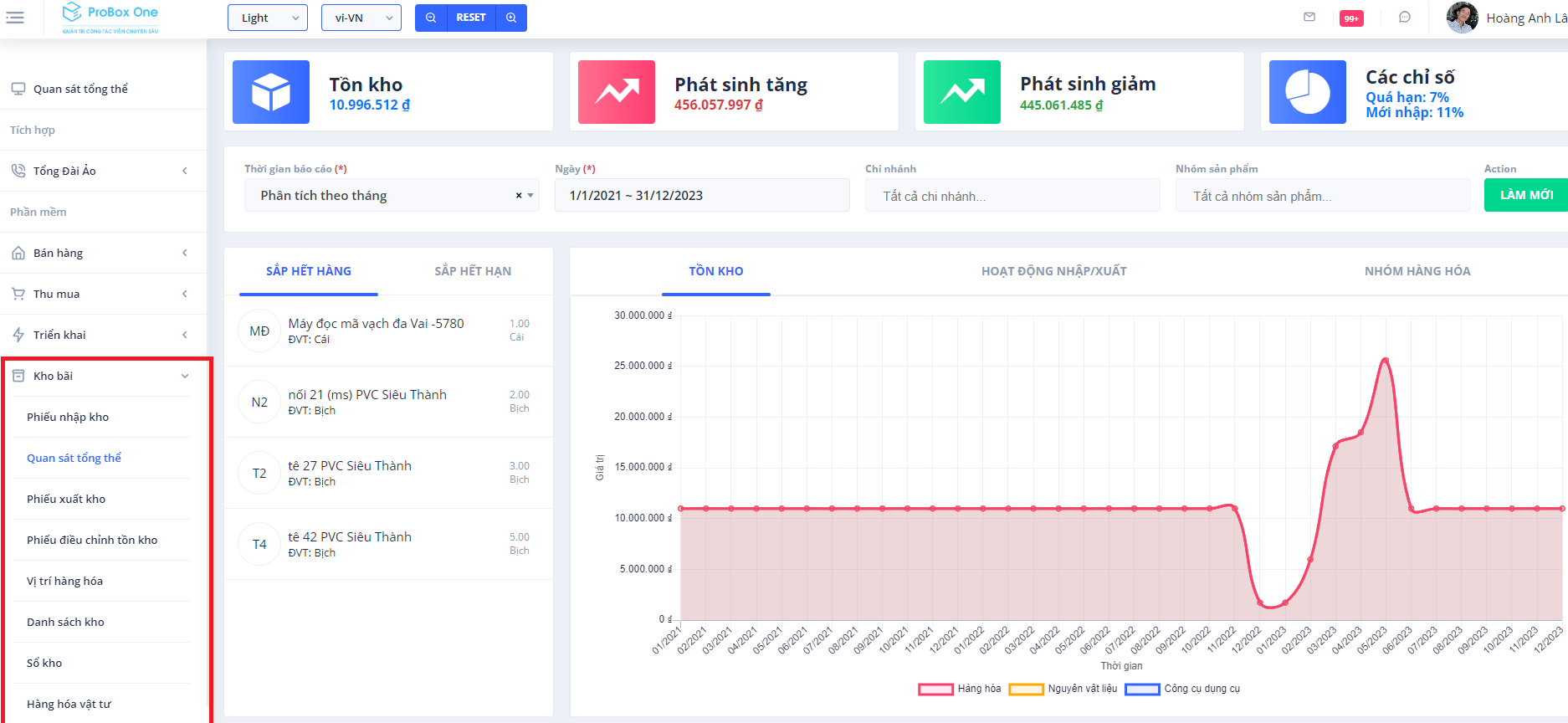The width and height of the screenshot is (1568, 723).
Task: Open the Thời gian báo cáo dropdown
Action: coord(392,196)
